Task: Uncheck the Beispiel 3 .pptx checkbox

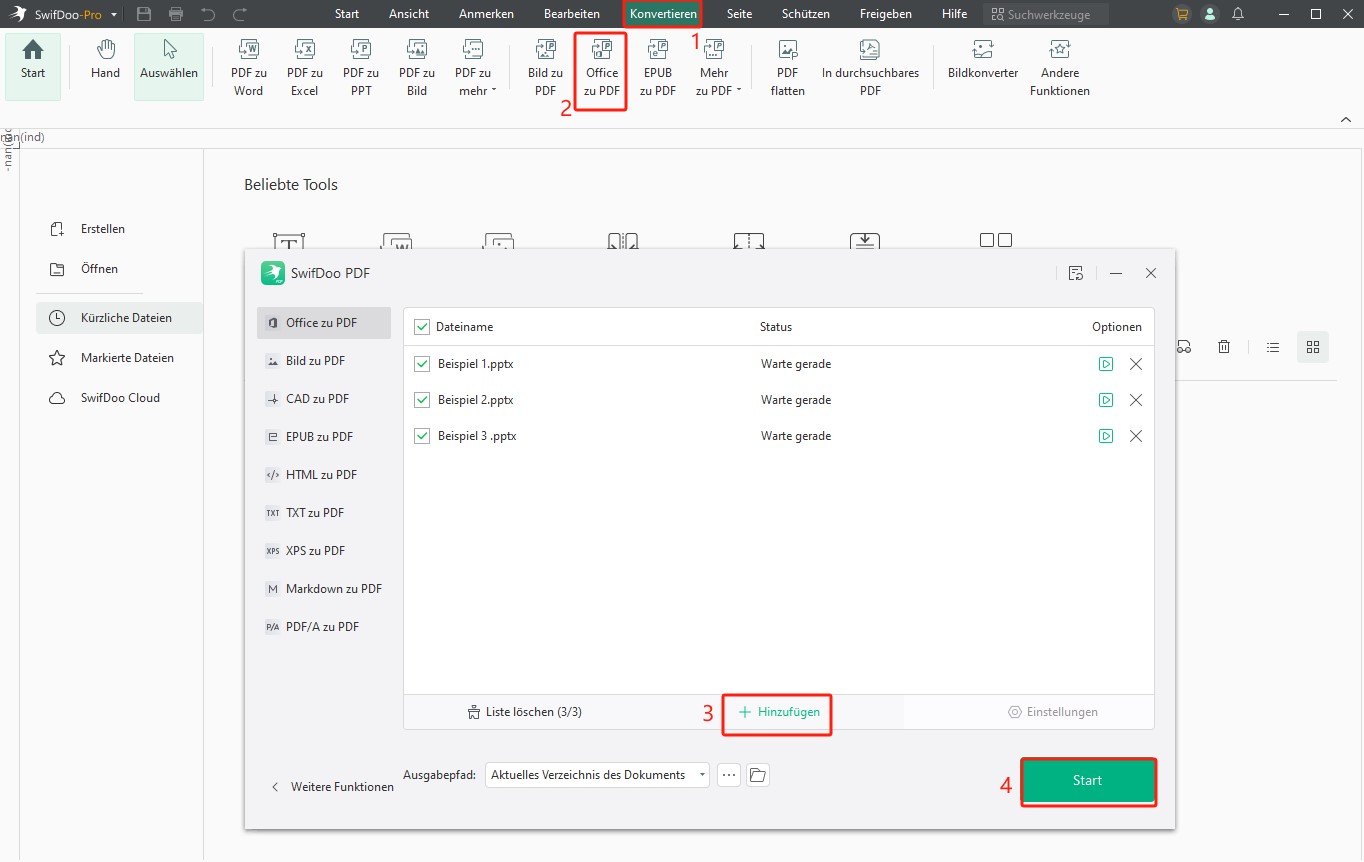Action: click(422, 436)
